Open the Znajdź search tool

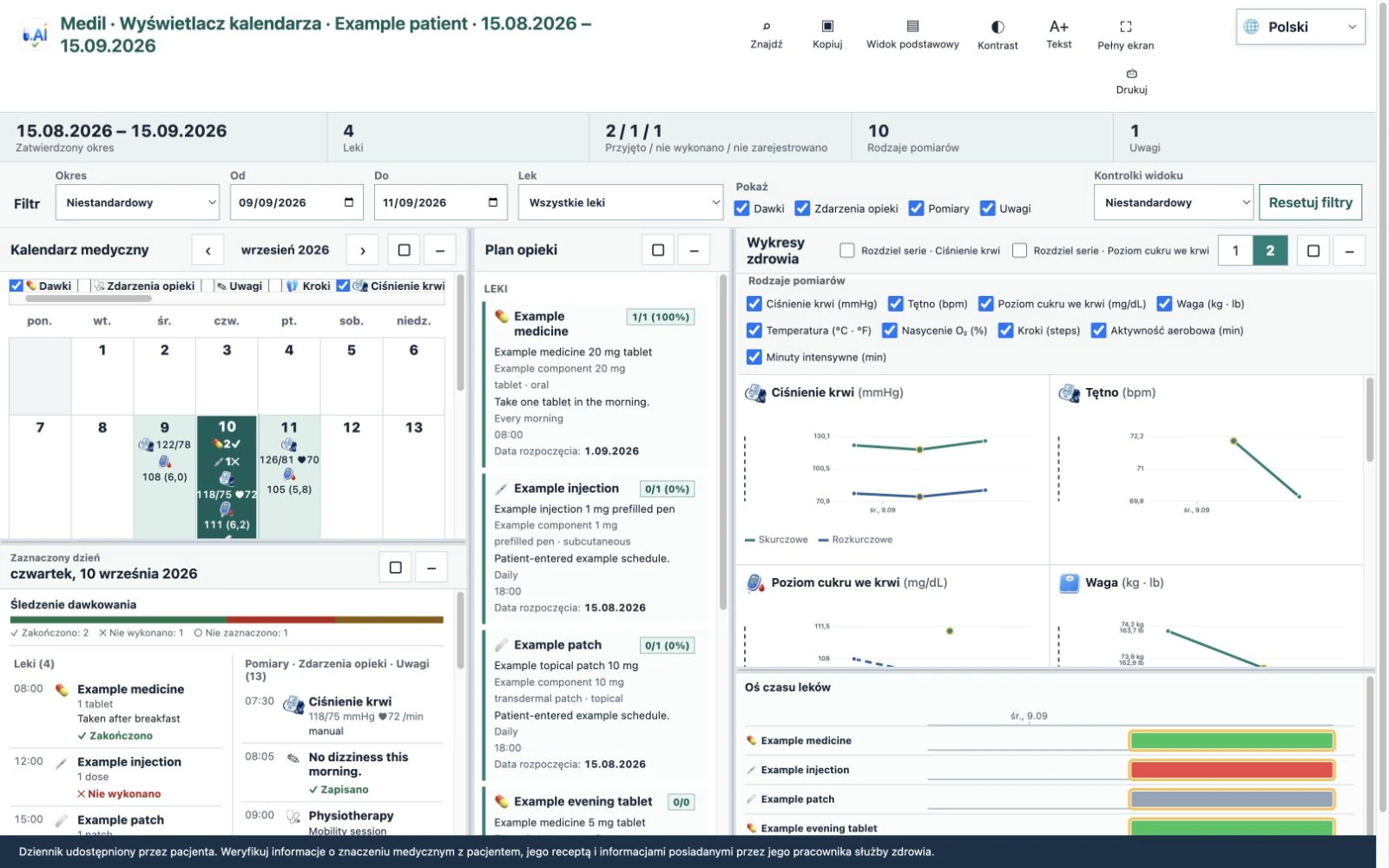(766, 35)
